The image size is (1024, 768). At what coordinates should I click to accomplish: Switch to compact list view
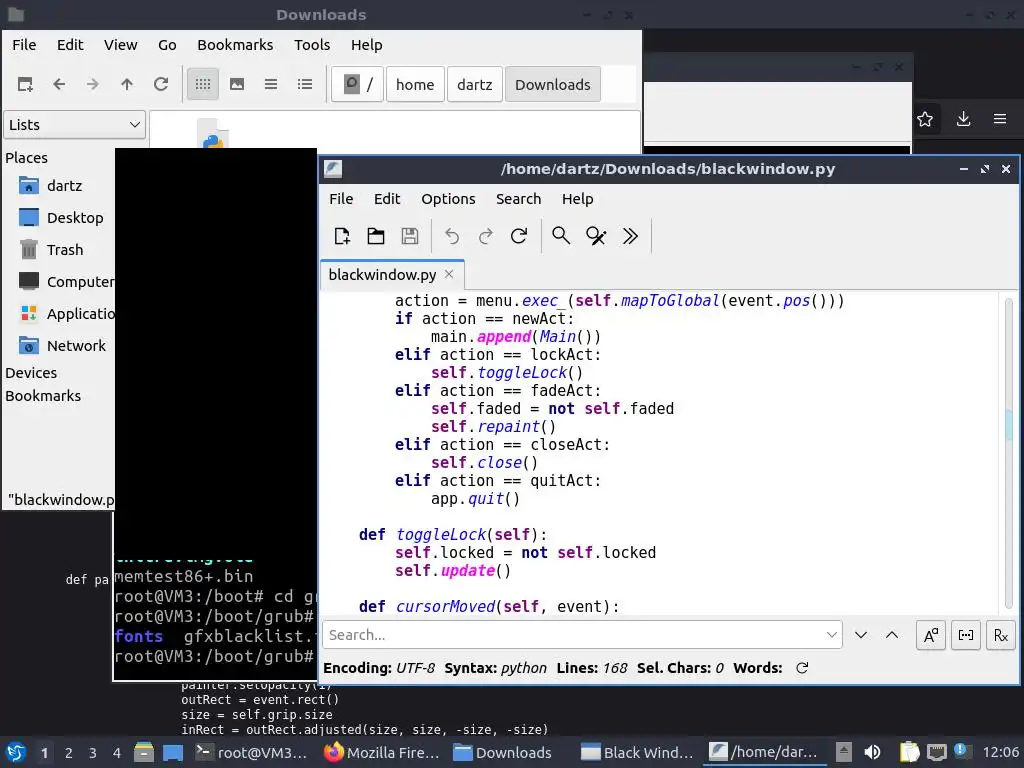click(271, 84)
